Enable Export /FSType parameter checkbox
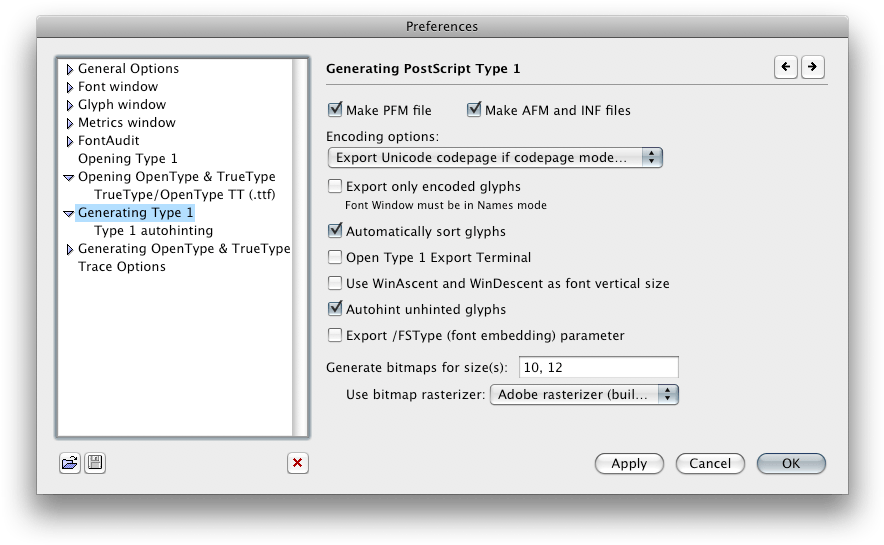 click(x=336, y=336)
